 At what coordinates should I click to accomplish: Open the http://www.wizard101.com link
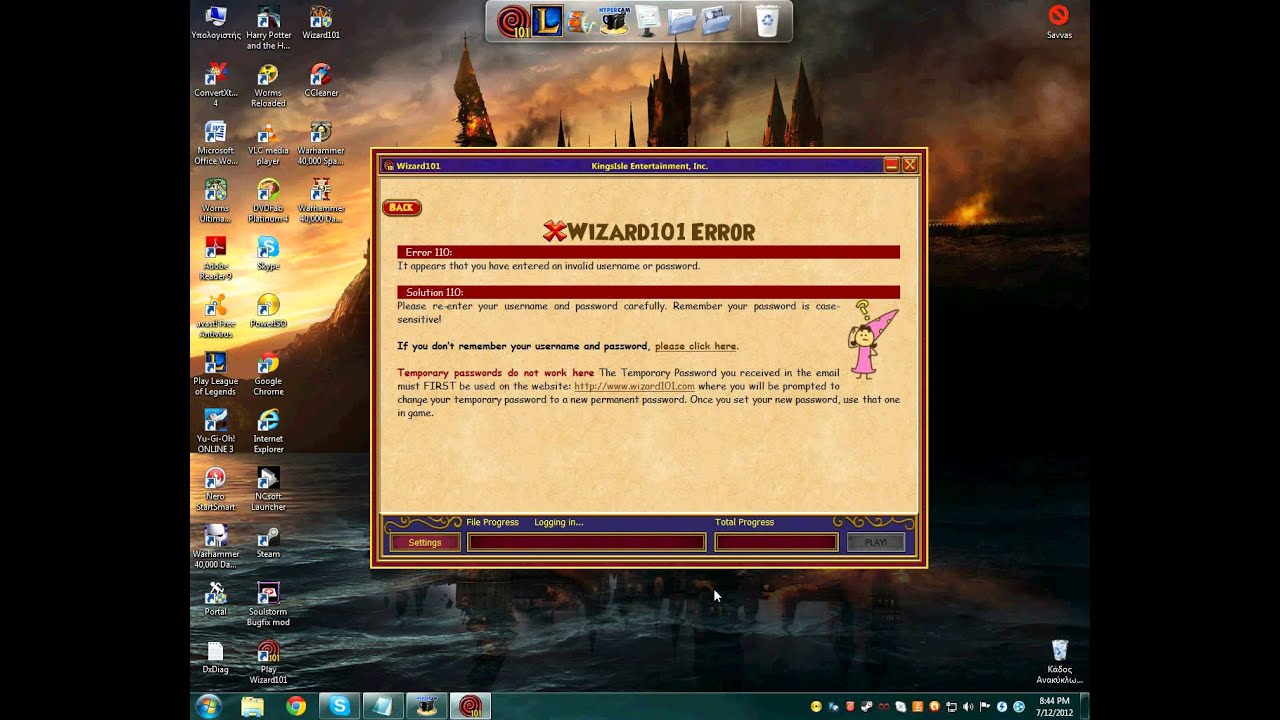[634, 386]
